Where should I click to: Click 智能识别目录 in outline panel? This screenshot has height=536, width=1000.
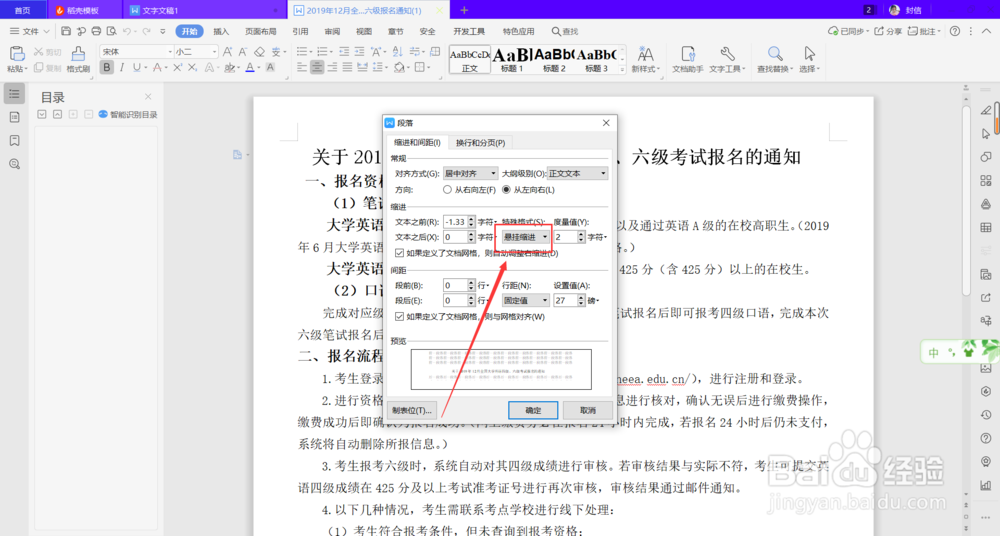point(128,115)
